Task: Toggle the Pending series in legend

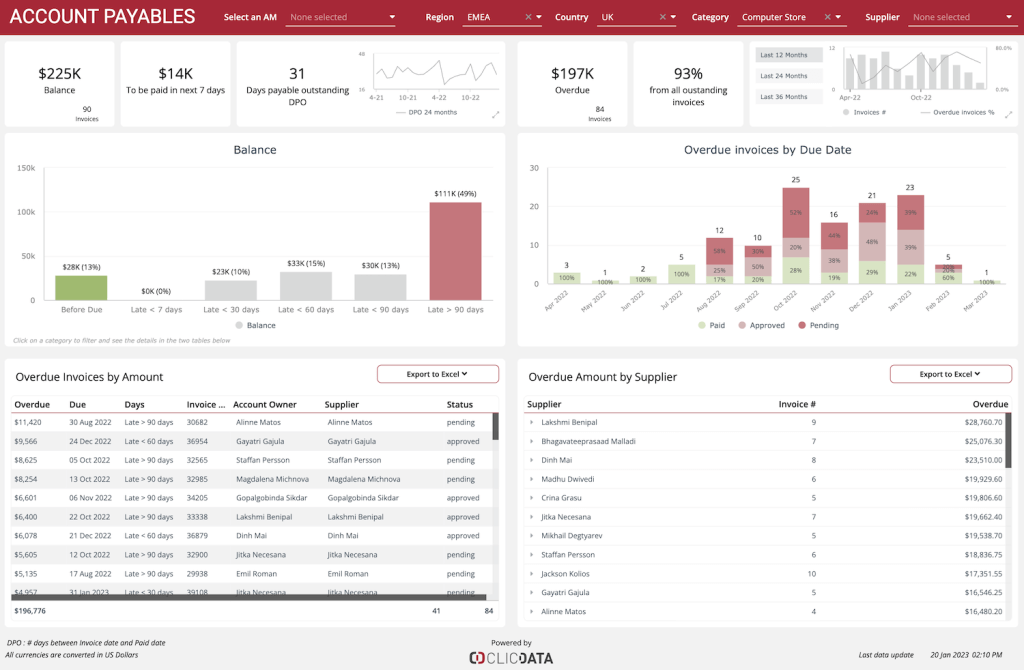Action: [x=803, y=325]
